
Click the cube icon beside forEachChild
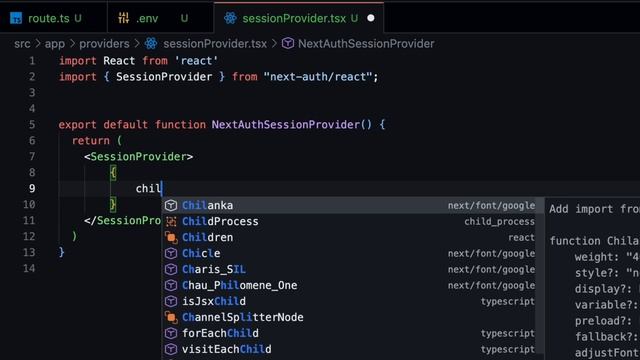pyautogui.click(x=171, y=333)
